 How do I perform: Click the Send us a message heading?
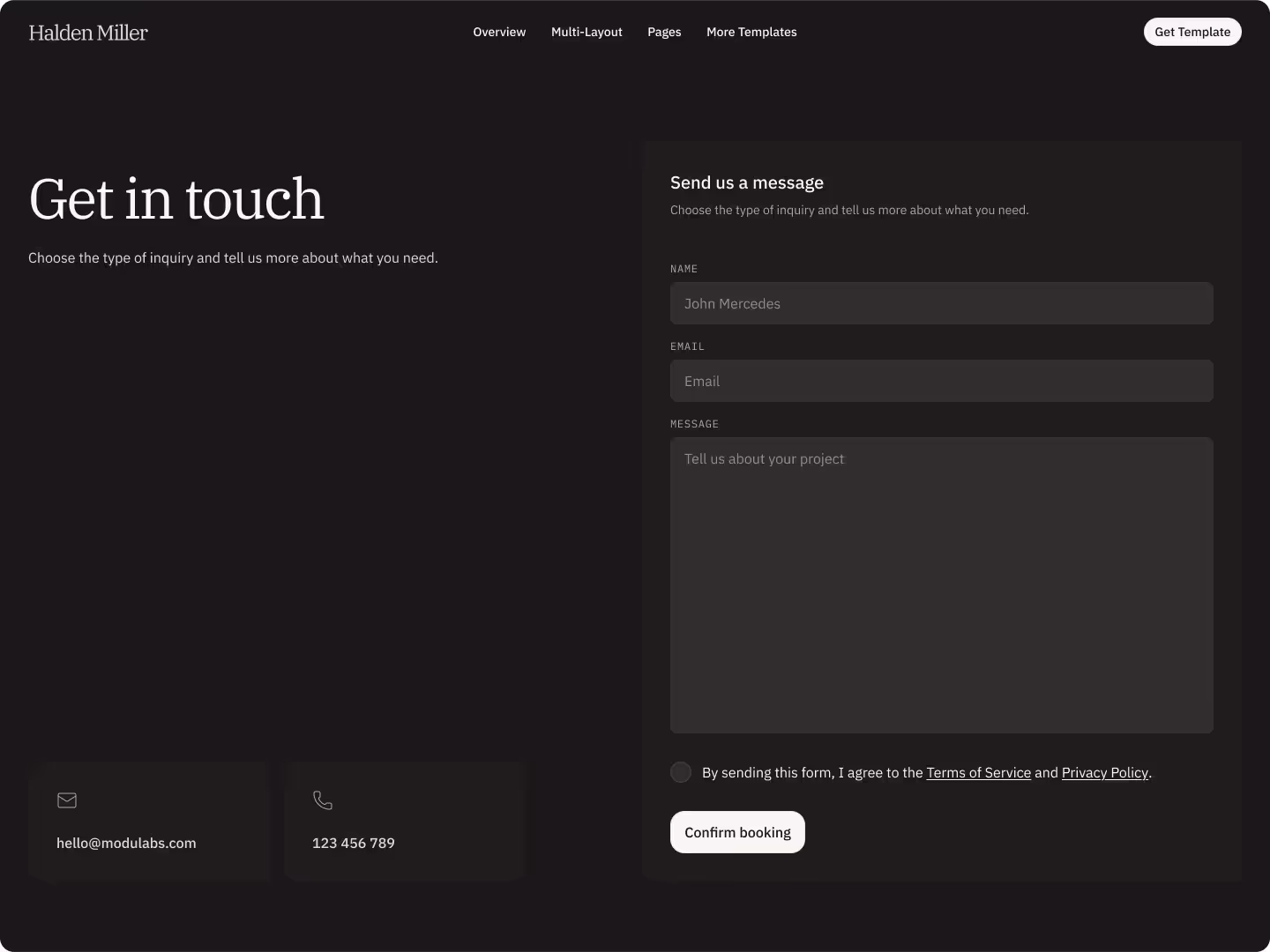tap(746, 182)
